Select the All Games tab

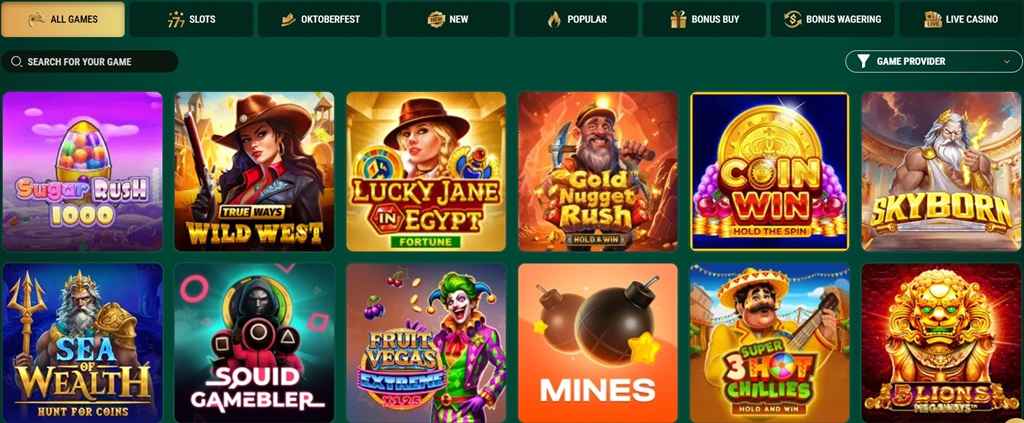click(63, 19)
